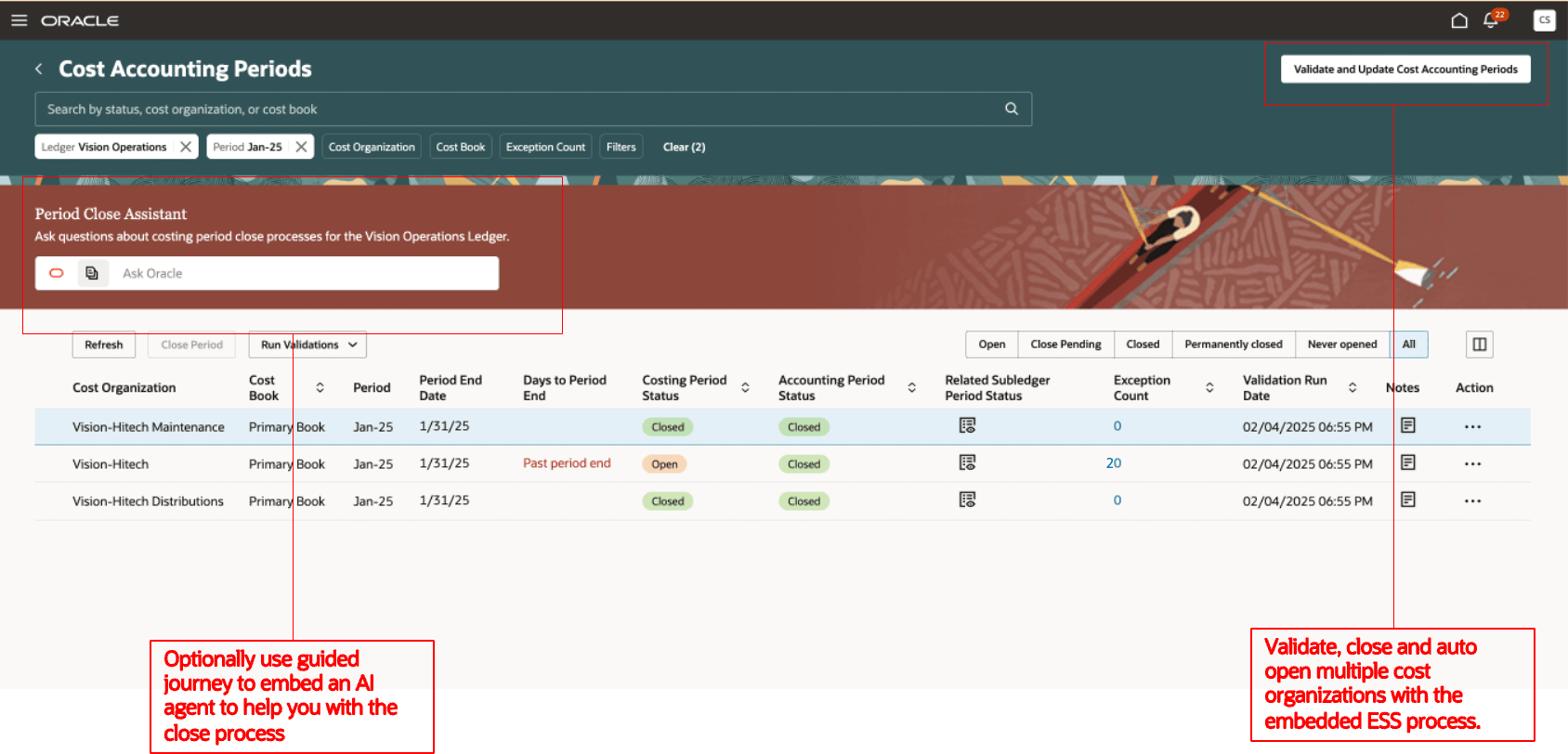This screenshot has height=754, width=1568.
Task: Click the Oracle logo in the top bar
Action: pos(80,20)
